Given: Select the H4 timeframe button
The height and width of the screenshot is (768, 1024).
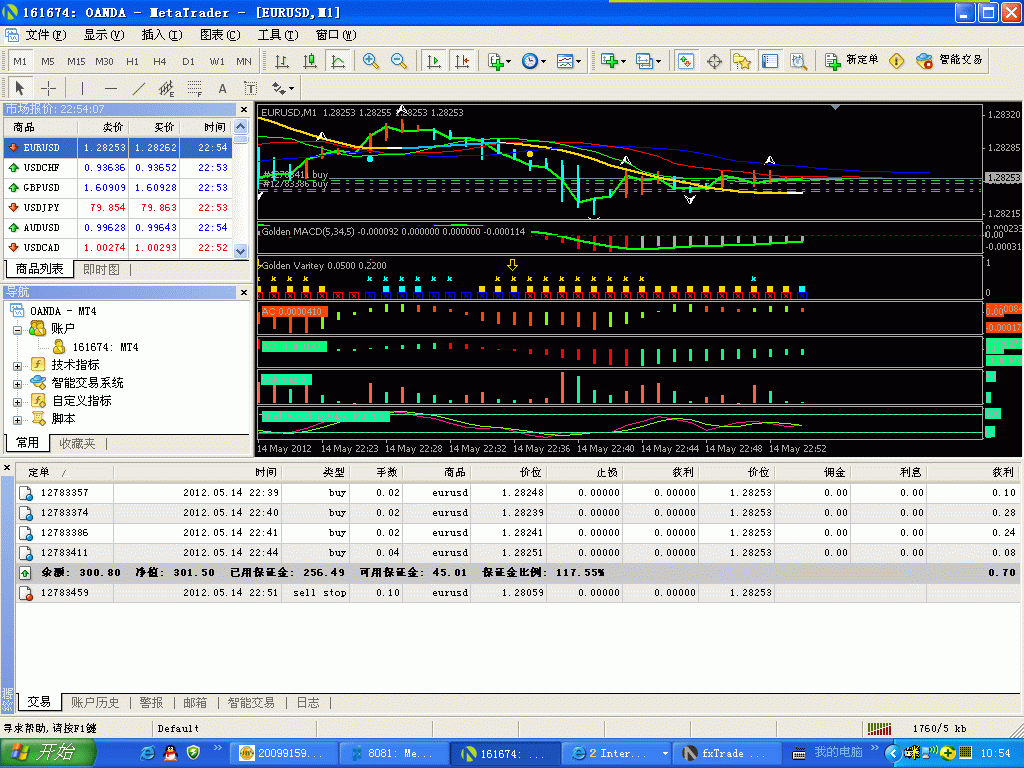Looking at the screenshot, I should pyautogui.click(x=160, y=61).
